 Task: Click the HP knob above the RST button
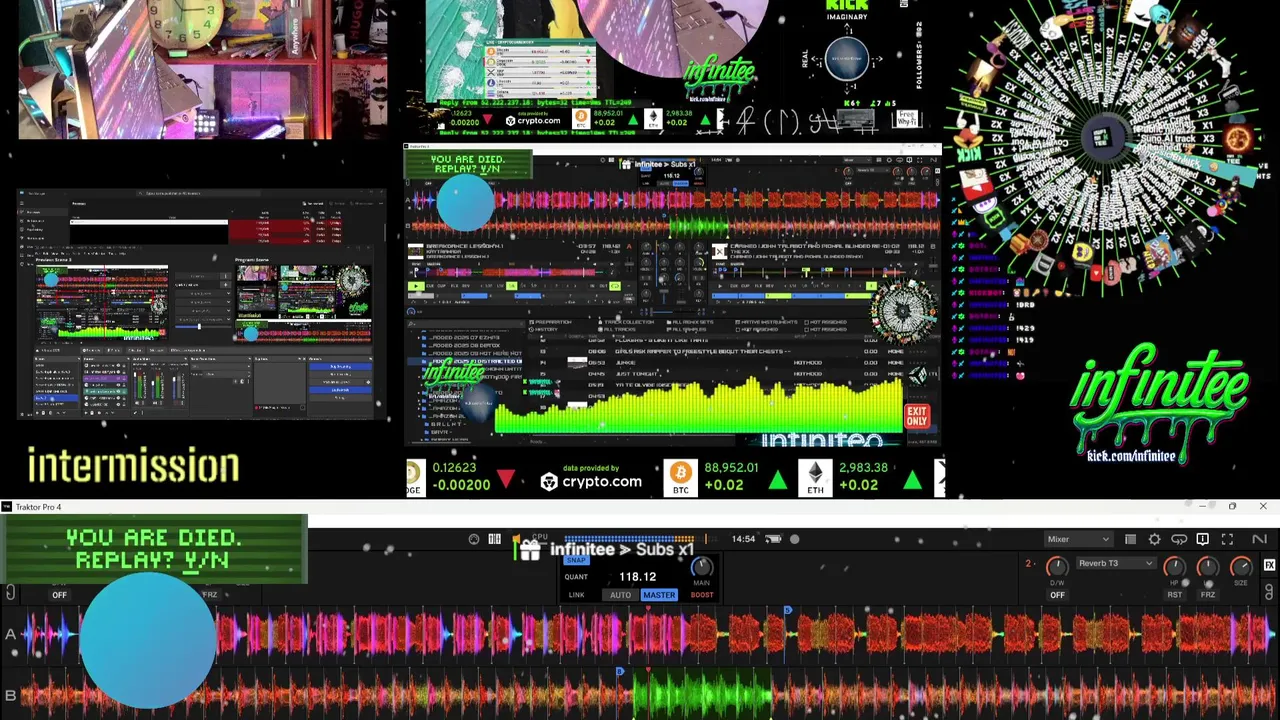(x=1175, y=567)
